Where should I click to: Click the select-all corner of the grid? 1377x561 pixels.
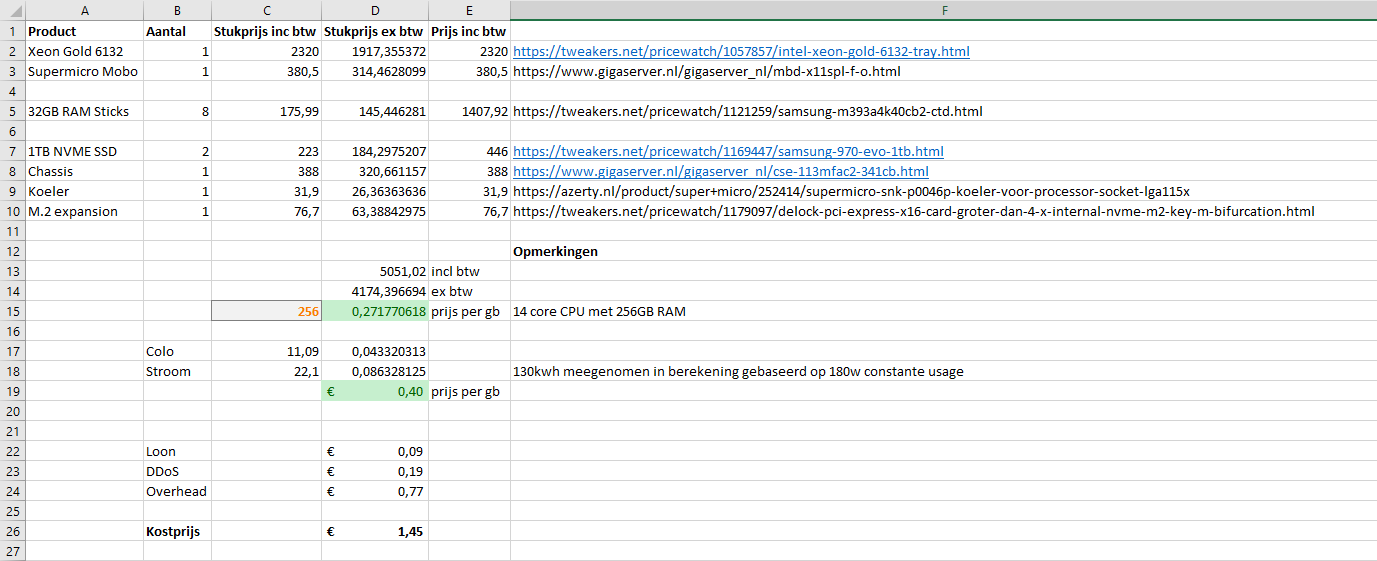point(12,10)
